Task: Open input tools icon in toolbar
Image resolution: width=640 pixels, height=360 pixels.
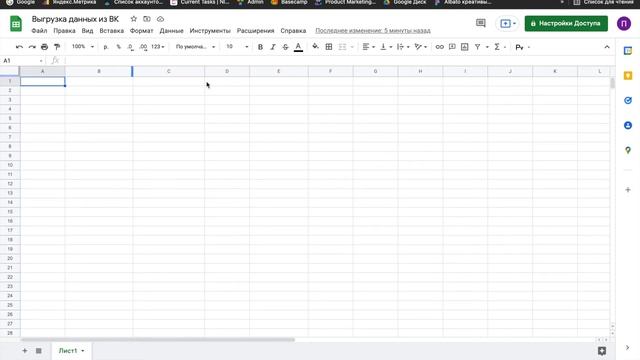Action: 519,47
